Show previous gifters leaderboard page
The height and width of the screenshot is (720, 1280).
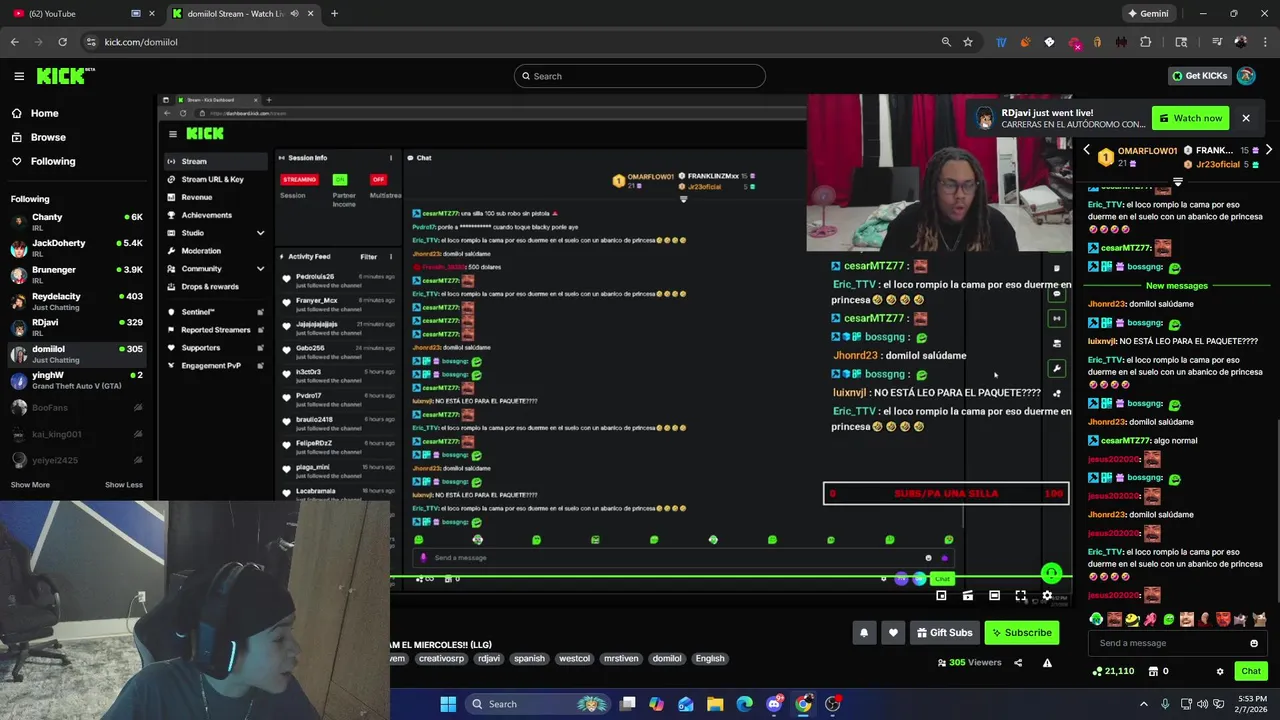pos(1087,150)
